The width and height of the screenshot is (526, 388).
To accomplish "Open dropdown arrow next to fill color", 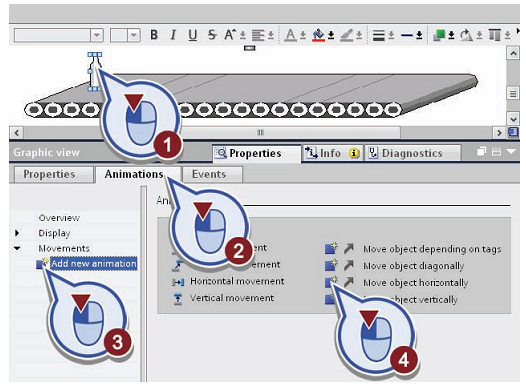I will coord(331,35).
